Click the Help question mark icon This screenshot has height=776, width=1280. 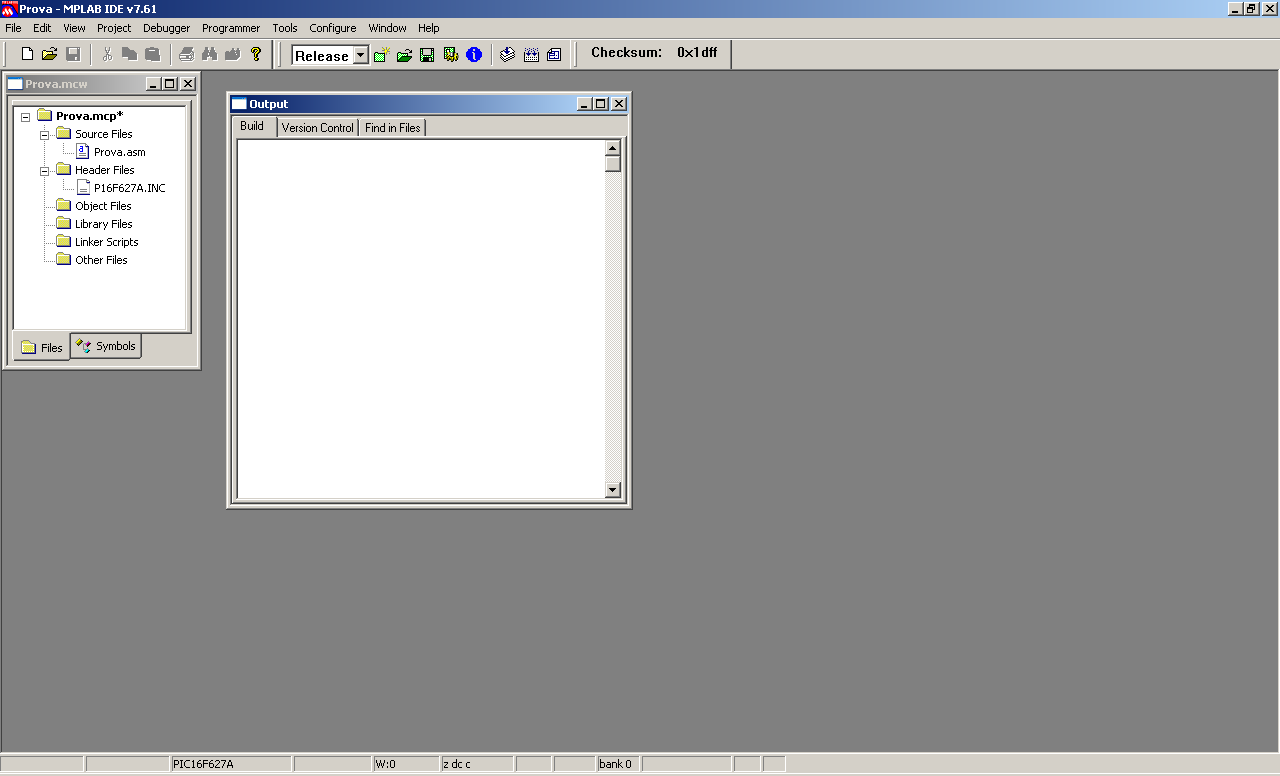point(256,54)
